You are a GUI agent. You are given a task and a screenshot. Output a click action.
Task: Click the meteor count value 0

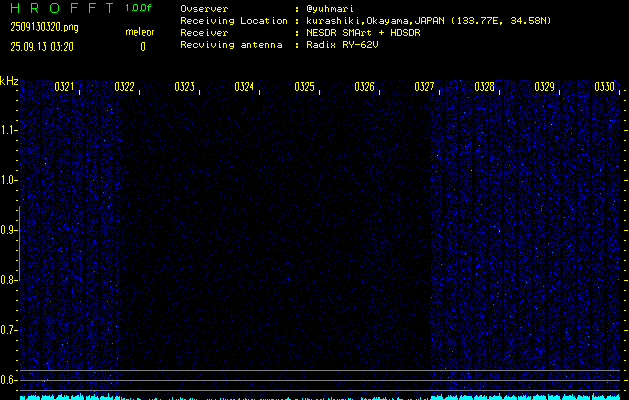pyautogui.click(x=143, y=47)
